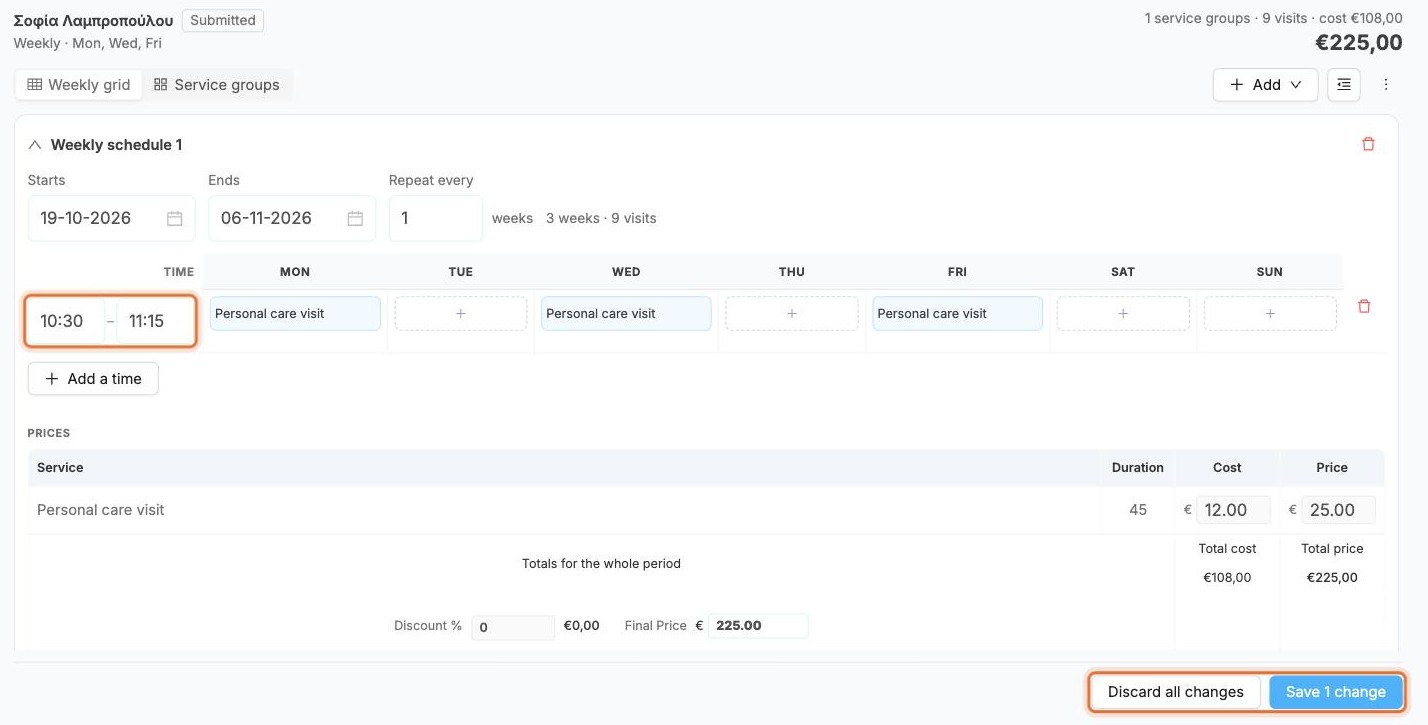The width and height of the screenshot is (1428, 725).
Task: Discard all changes
Action: [x=1176, y=692]
